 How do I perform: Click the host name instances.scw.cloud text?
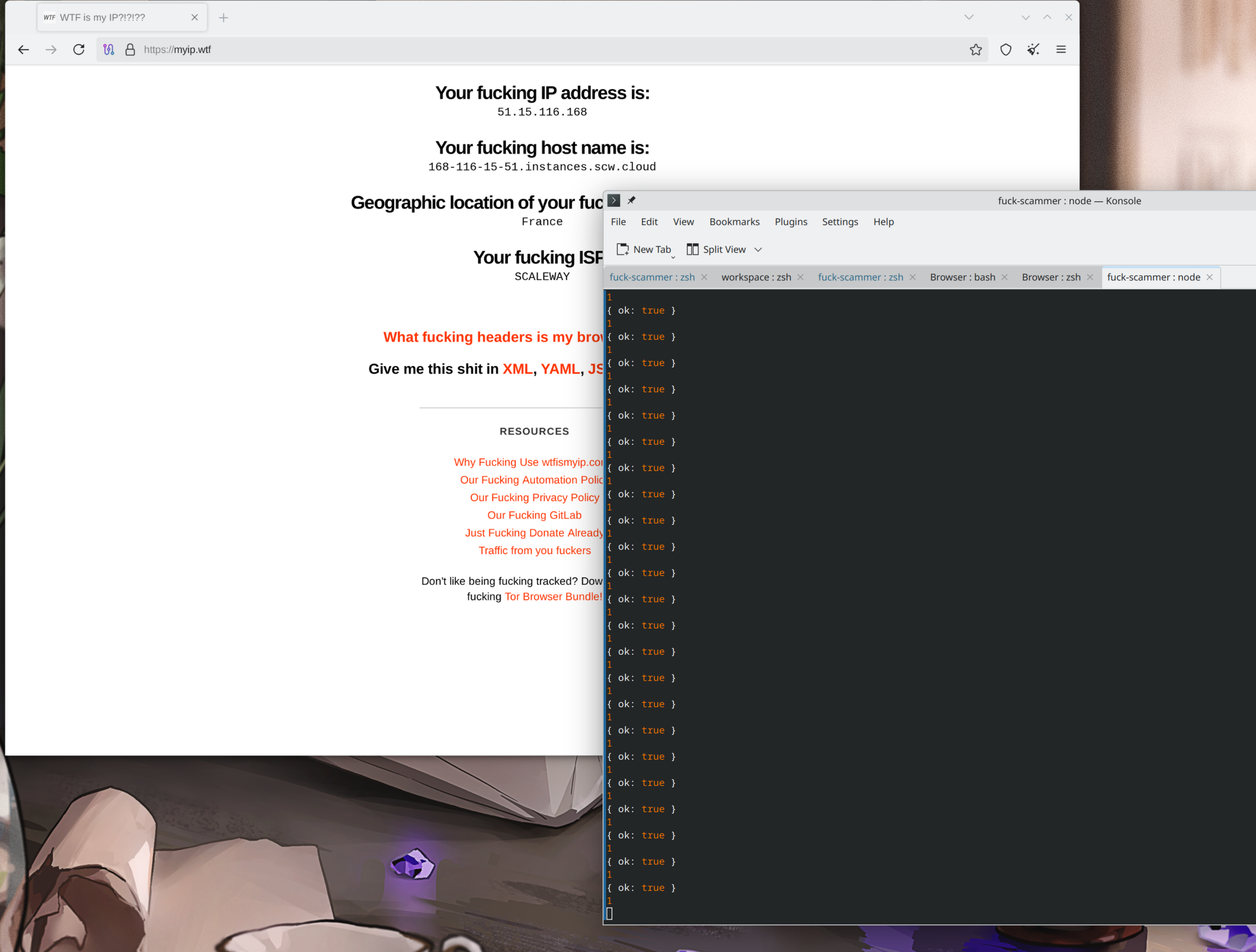[542, 167]
